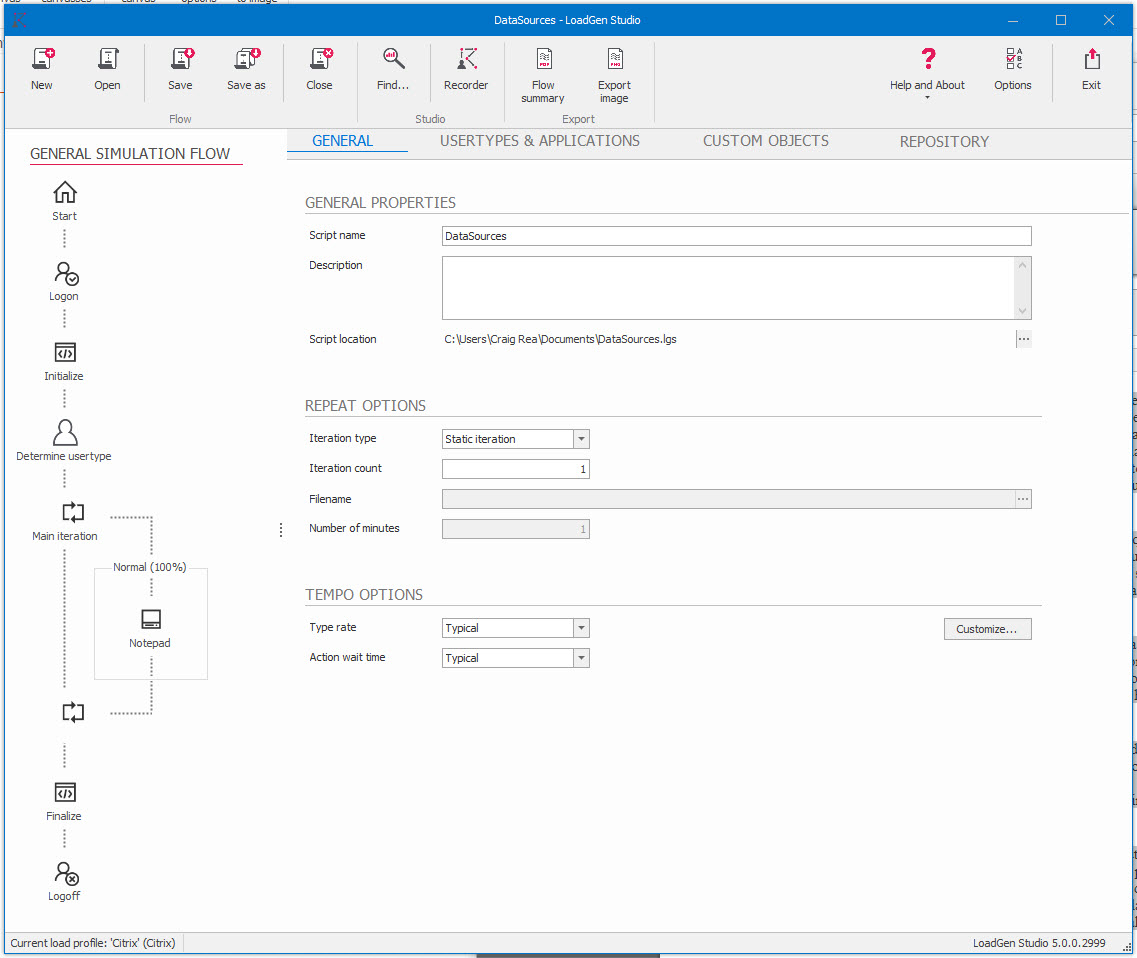
Task: Click the LoadGen Studio version text
Action: coord(1039,943)
